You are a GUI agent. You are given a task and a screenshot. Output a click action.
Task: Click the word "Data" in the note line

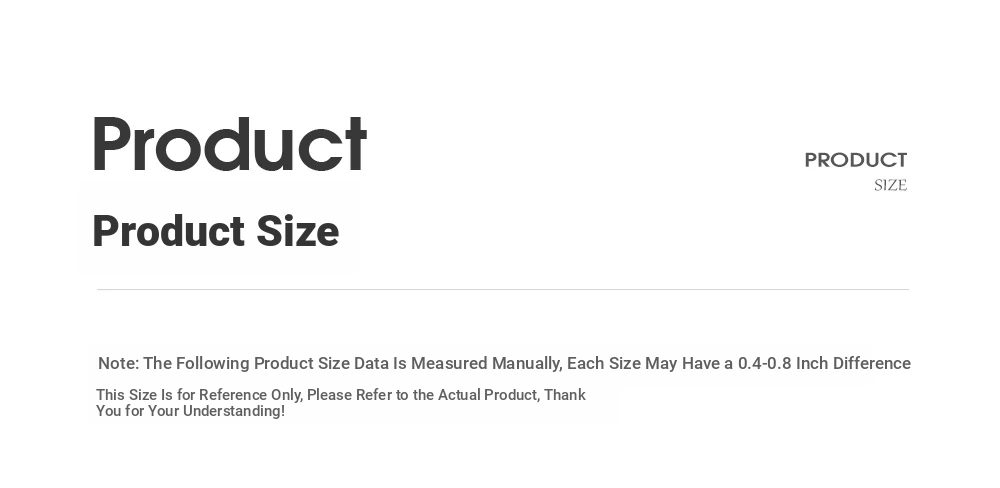click(x=371, y=364)
